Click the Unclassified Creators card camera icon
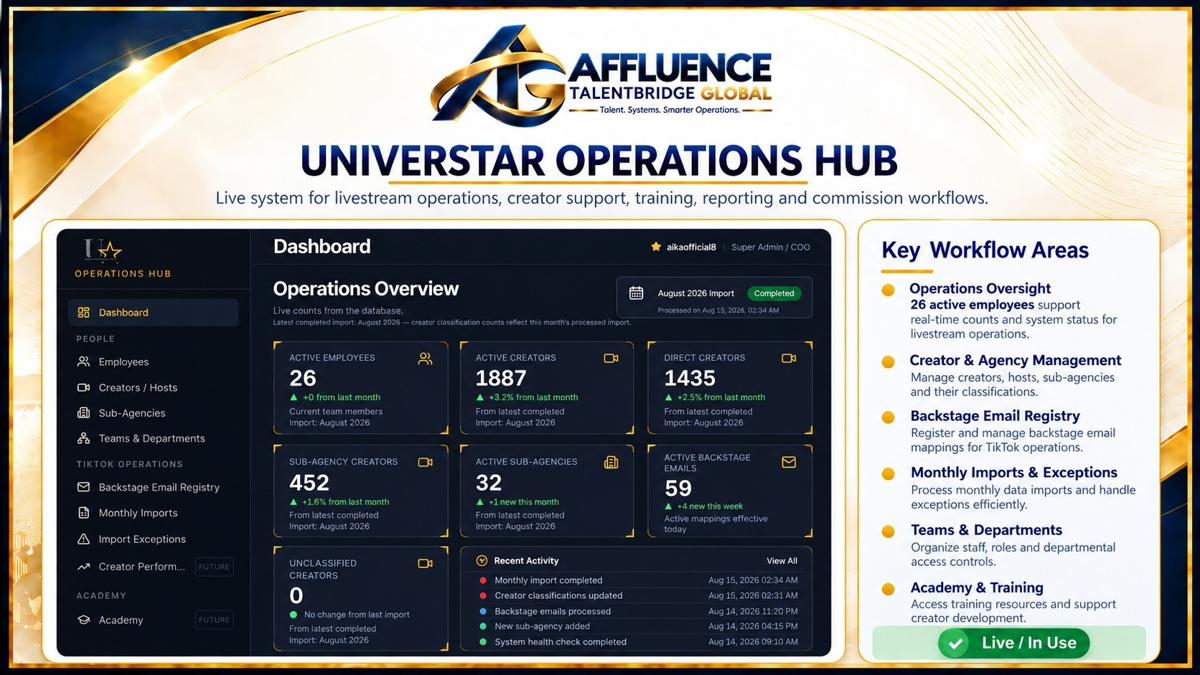 coord(425,563)
